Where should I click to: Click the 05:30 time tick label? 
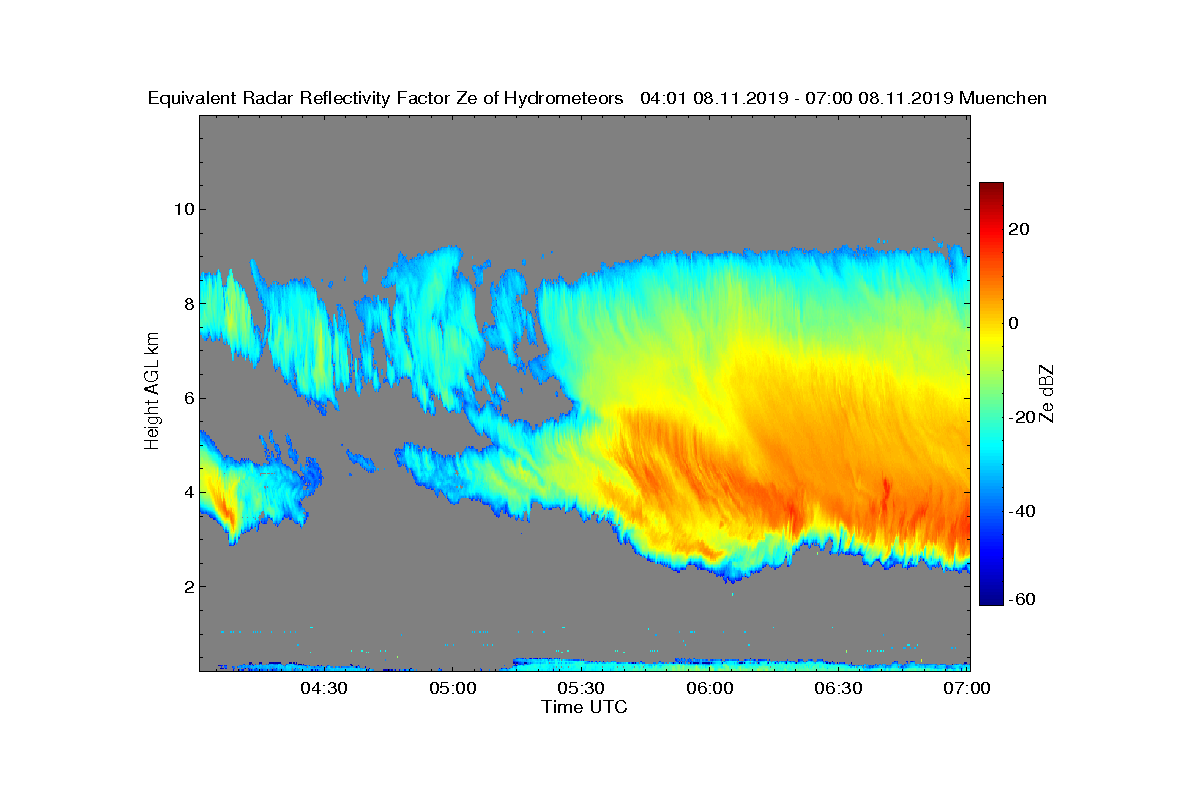click(582, 688)
